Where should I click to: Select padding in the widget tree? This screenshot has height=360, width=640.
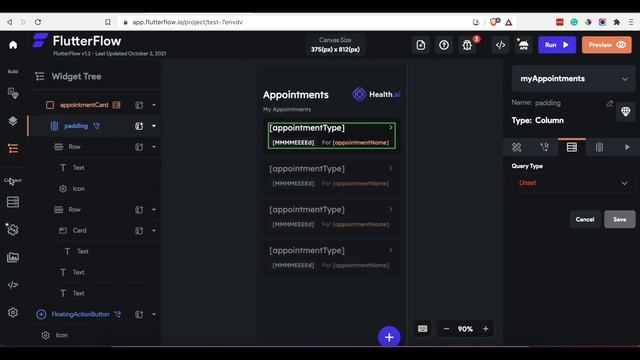click(x=76, y=126)
